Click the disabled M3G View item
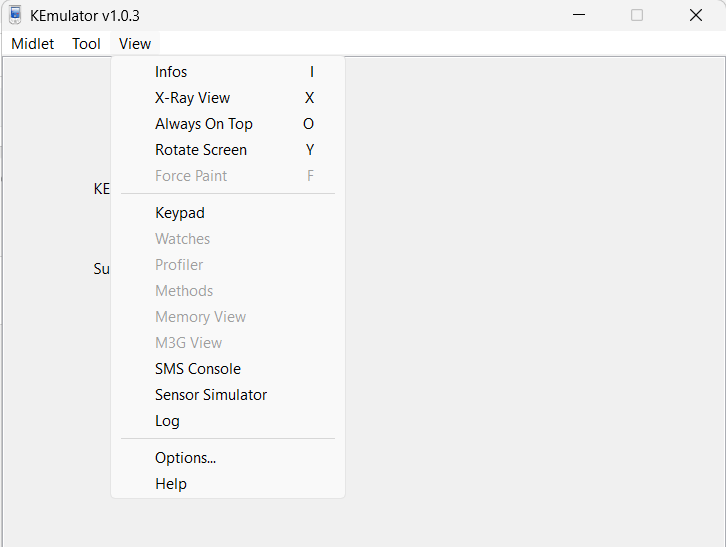The height and width of the screenshot is (547, 726). pyautogui.click(x=188, y=343)
